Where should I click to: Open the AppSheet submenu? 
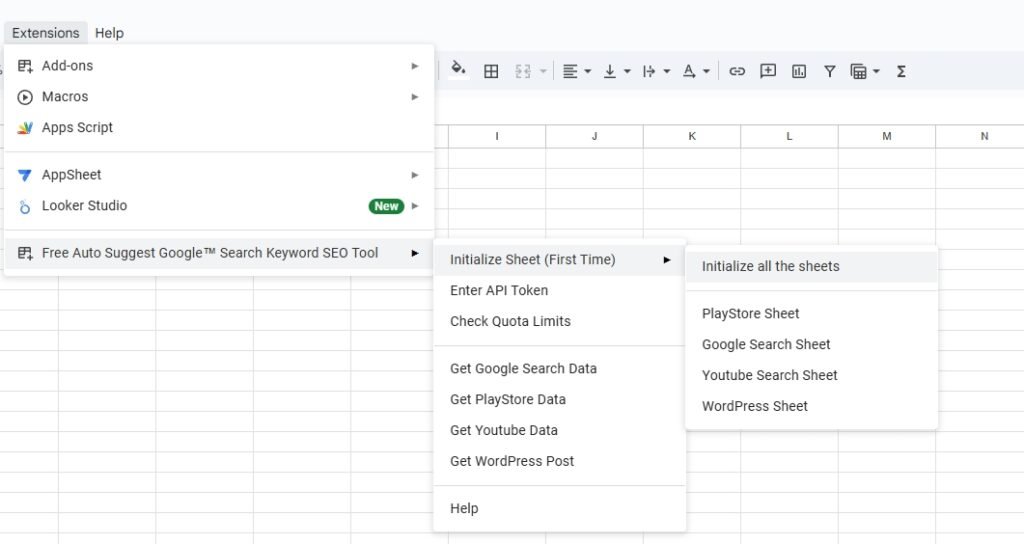click(x=219, y=175)
